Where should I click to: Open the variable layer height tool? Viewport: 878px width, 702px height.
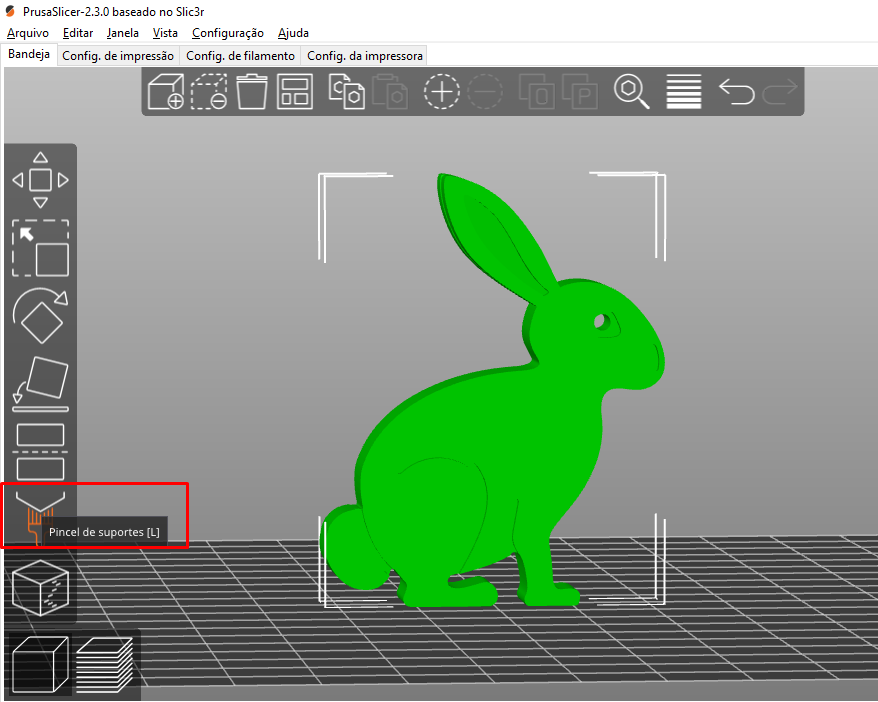point(684,91)
